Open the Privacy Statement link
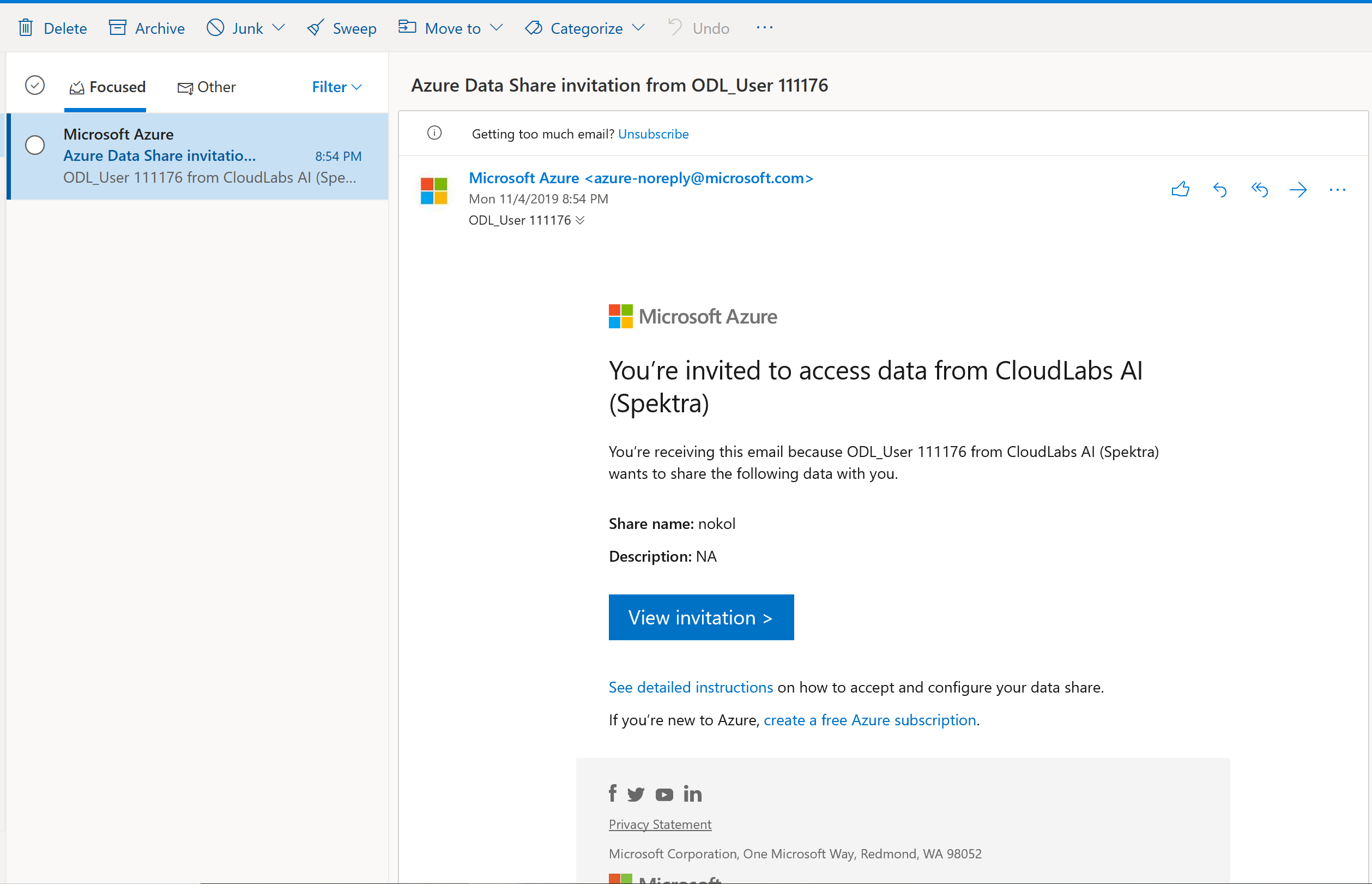 coord(660,825)
